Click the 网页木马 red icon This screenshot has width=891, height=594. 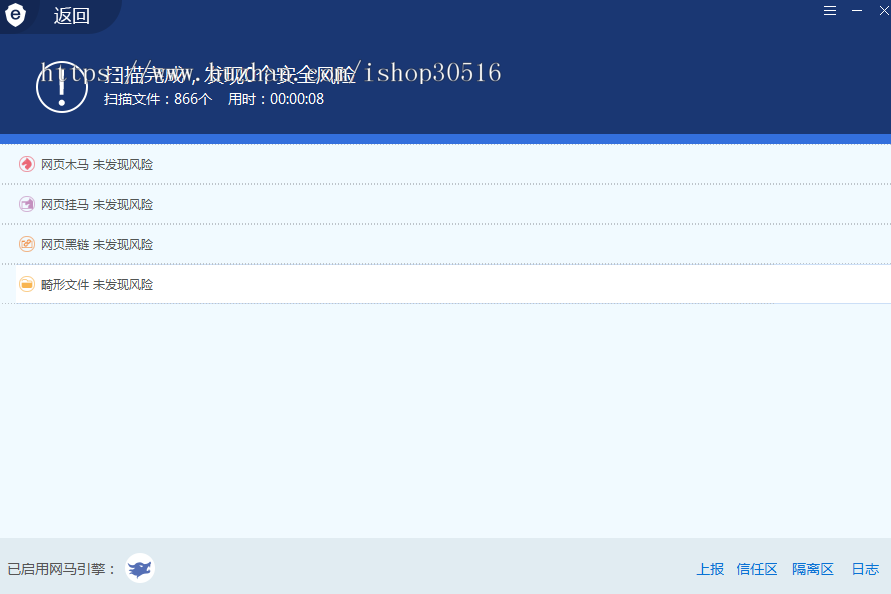coord(27,164)
